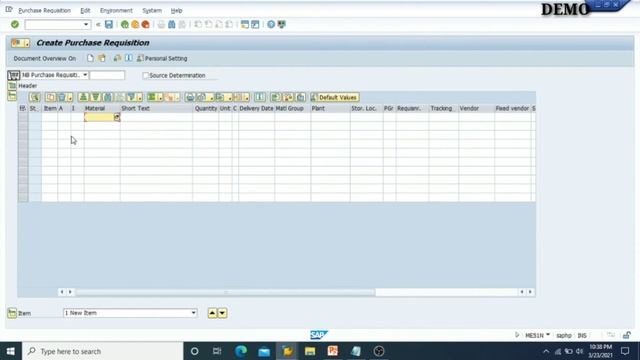Click the requisition number input field

pyautogui.click(x=107, y=75)
